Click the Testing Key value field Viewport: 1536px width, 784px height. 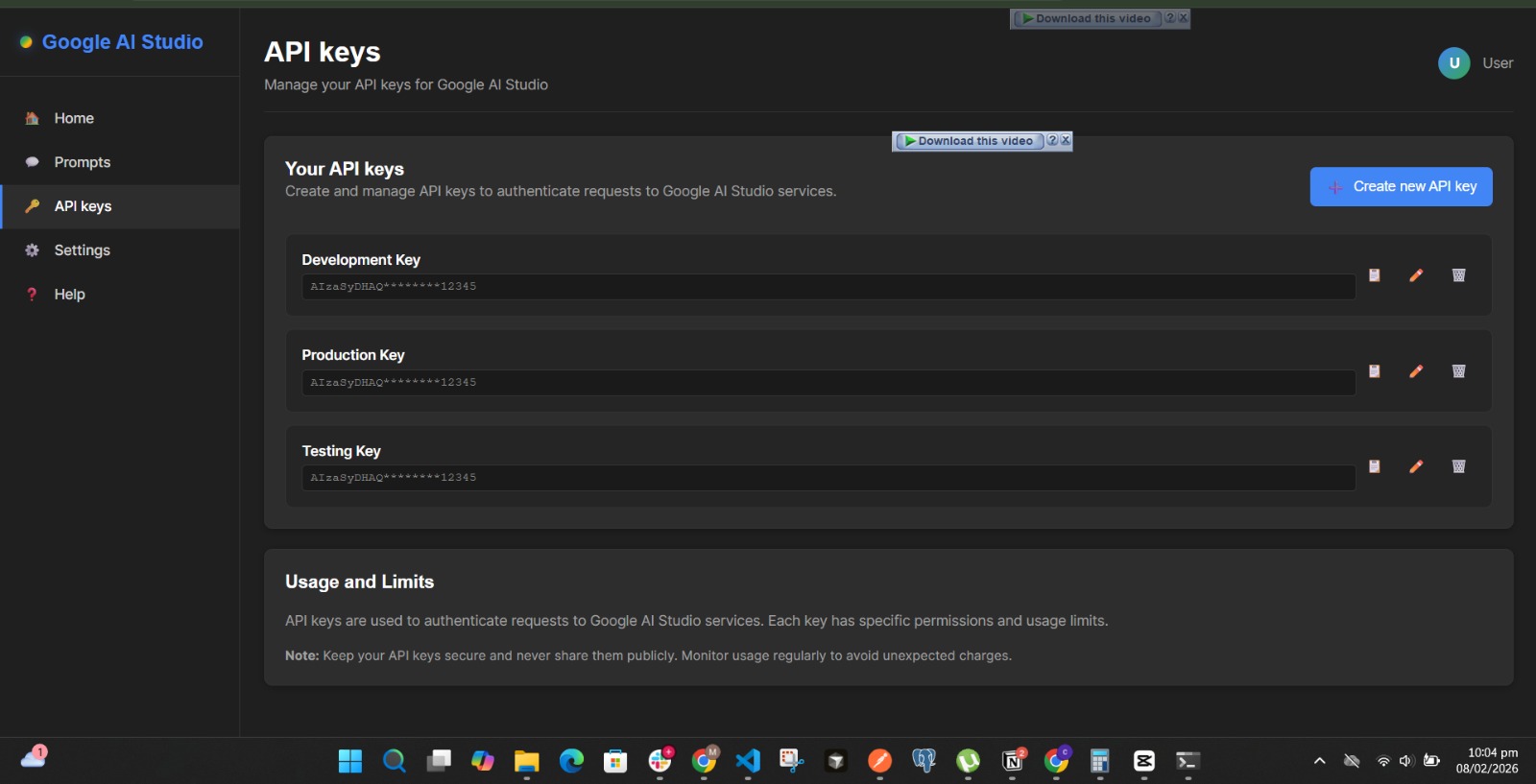point(828,478)
